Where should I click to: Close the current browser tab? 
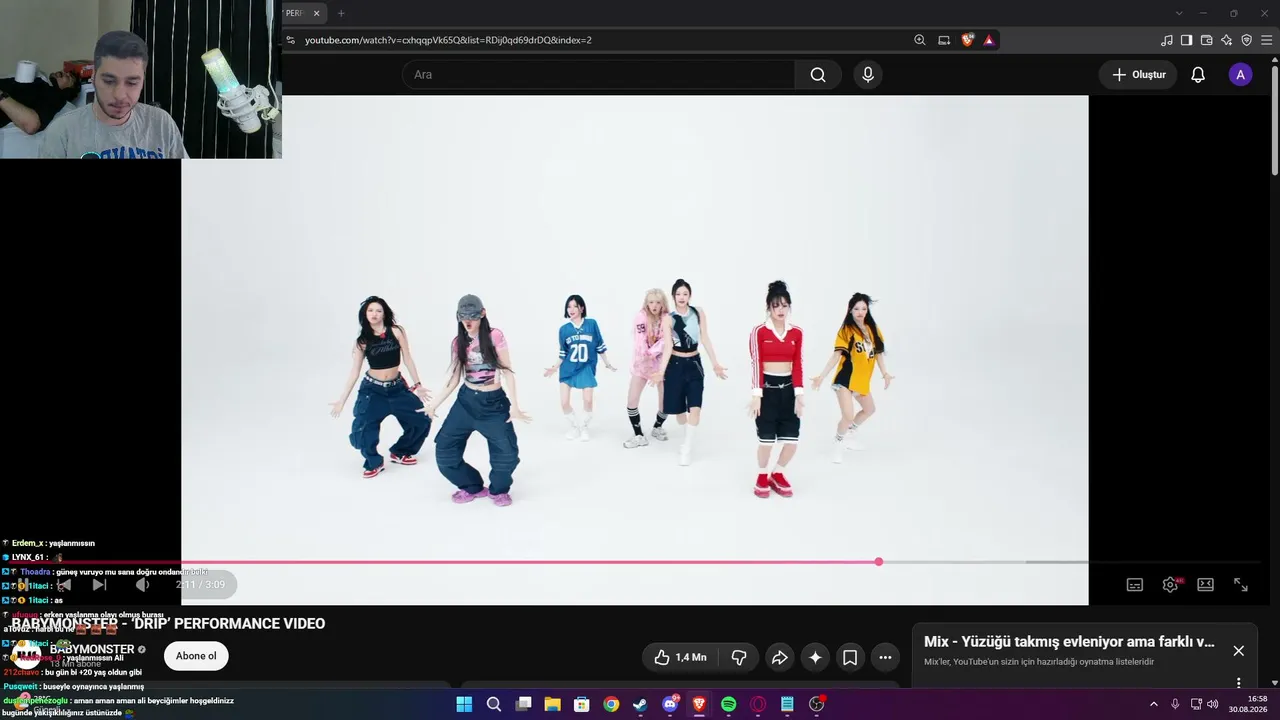[x=317, y=13]
